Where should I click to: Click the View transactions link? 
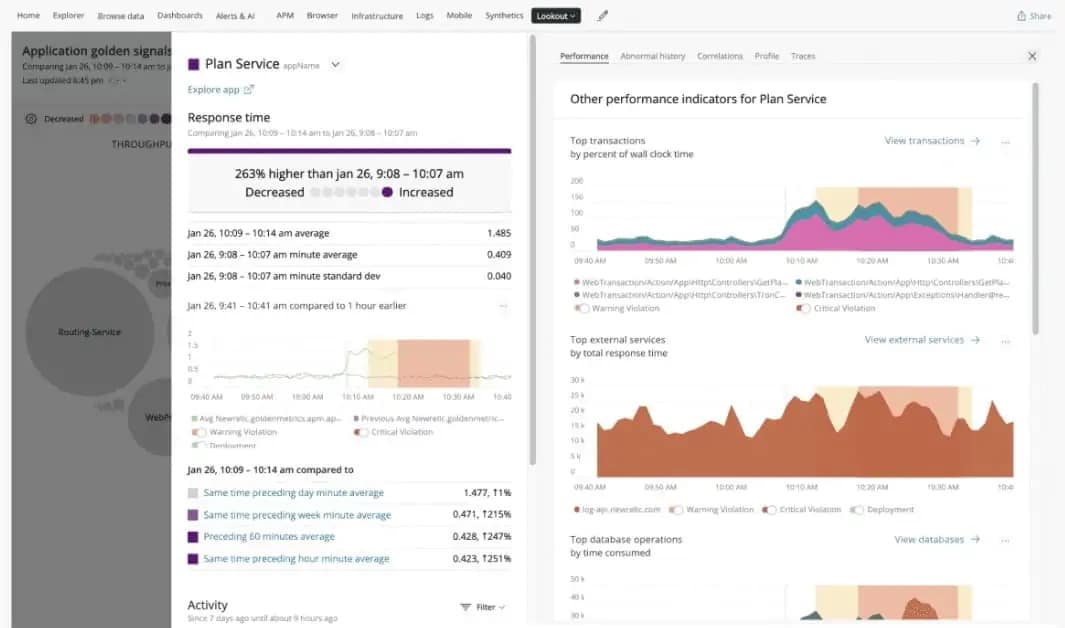tap(924, 141)
